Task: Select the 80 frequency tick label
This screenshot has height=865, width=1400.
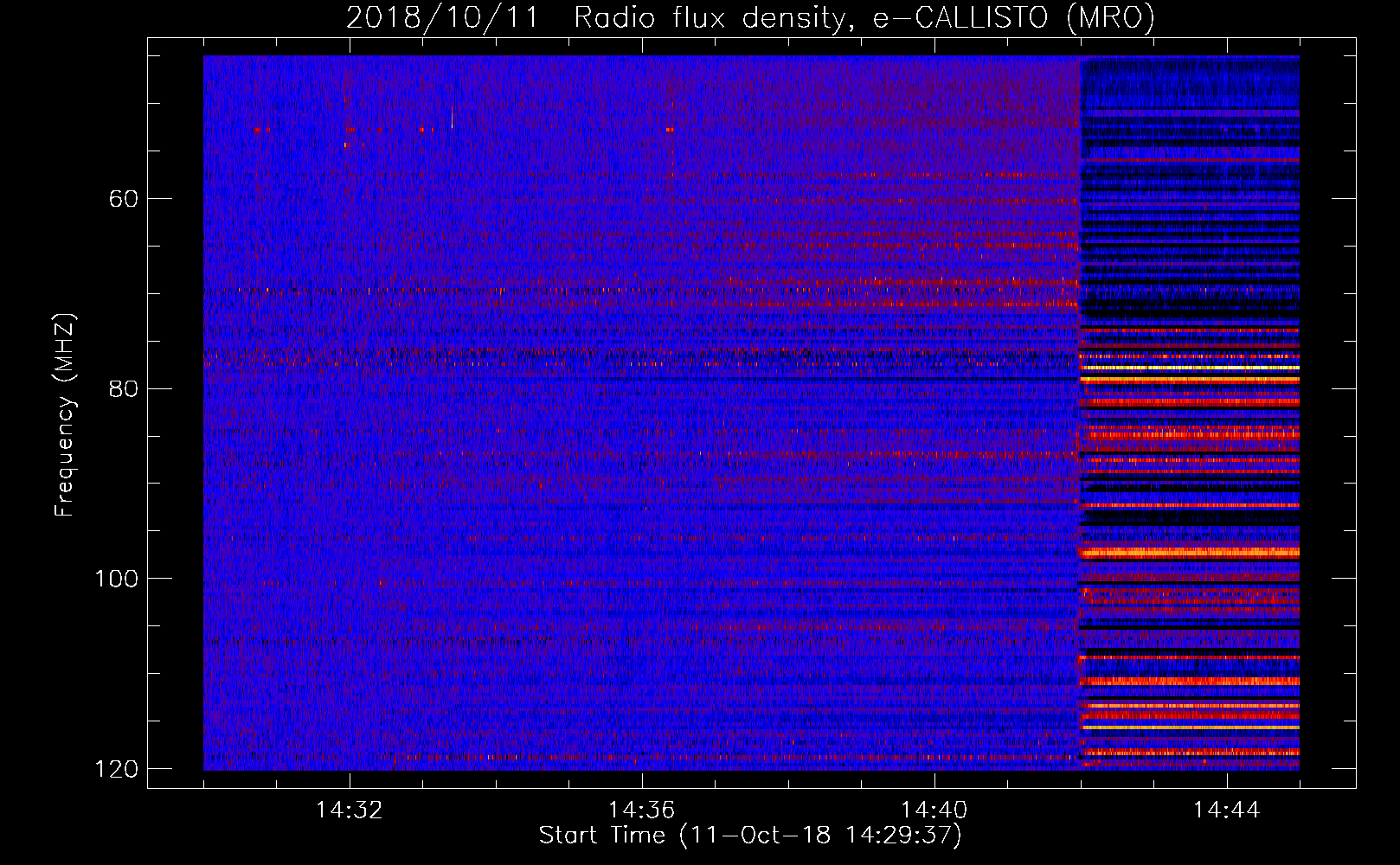Action: coord(124,388)
